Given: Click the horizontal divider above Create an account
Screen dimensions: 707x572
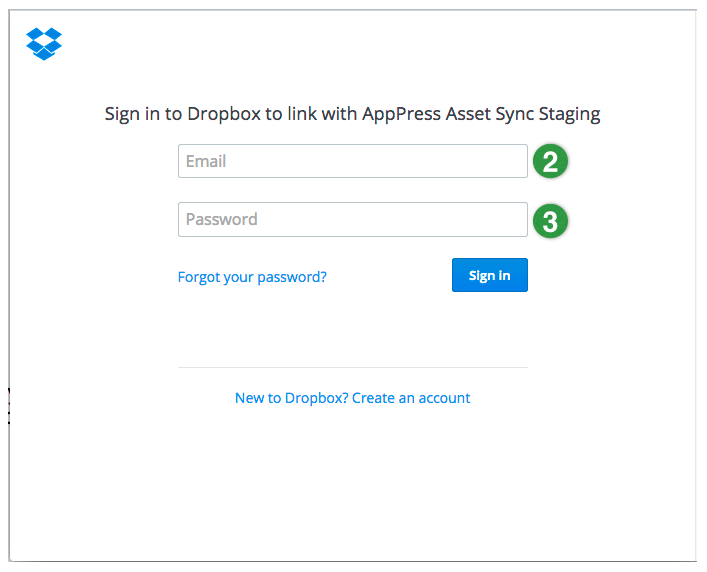Looking at the screenshot, I should tap(353, 367).
